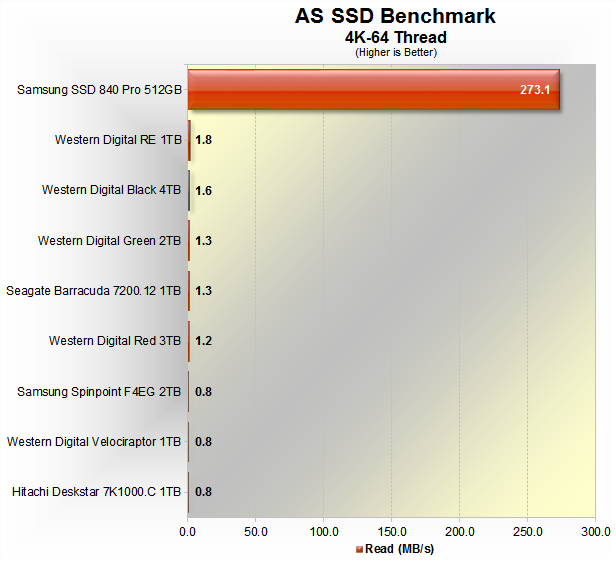Click the 1.6 value for WD Black
Screen dimensions: 616x561
point(204,191)
